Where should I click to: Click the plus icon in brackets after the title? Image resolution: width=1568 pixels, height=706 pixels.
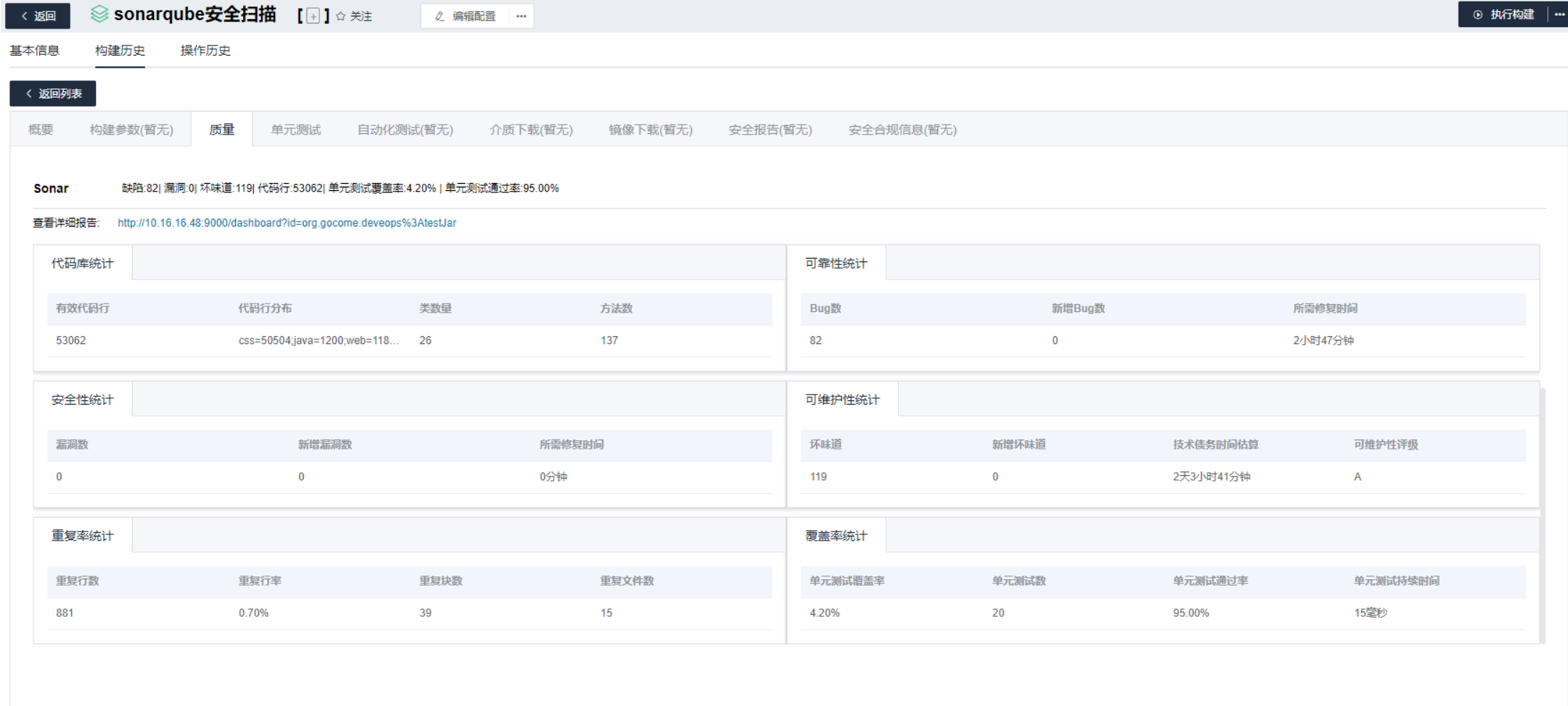[311, 15]
